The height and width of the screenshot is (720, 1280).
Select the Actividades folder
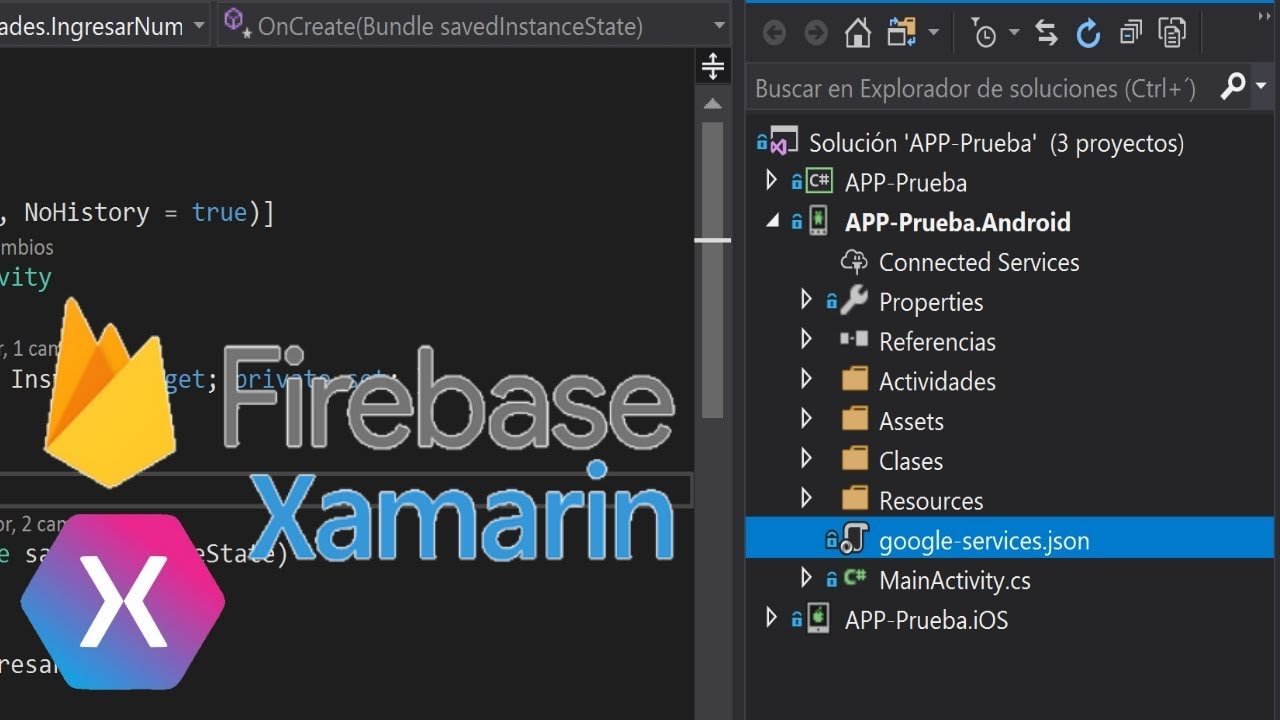937,381
